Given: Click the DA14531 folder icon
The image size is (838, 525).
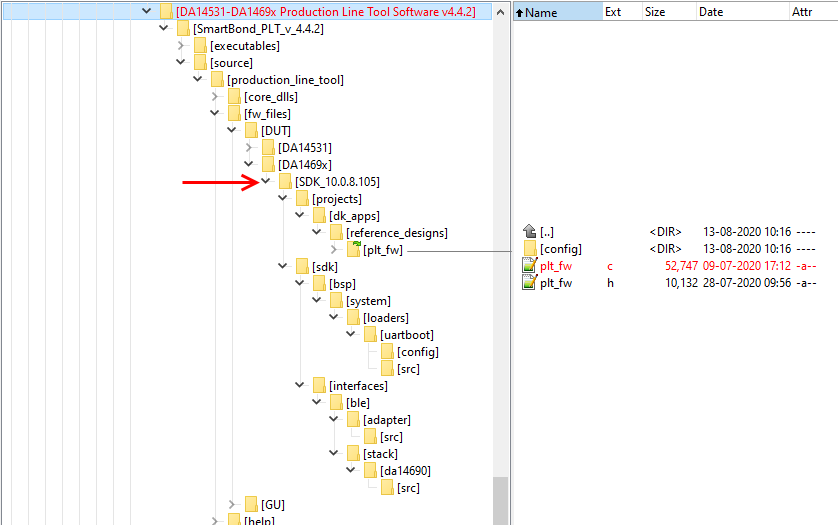Looking at the screenshot, I should point(268,147).
